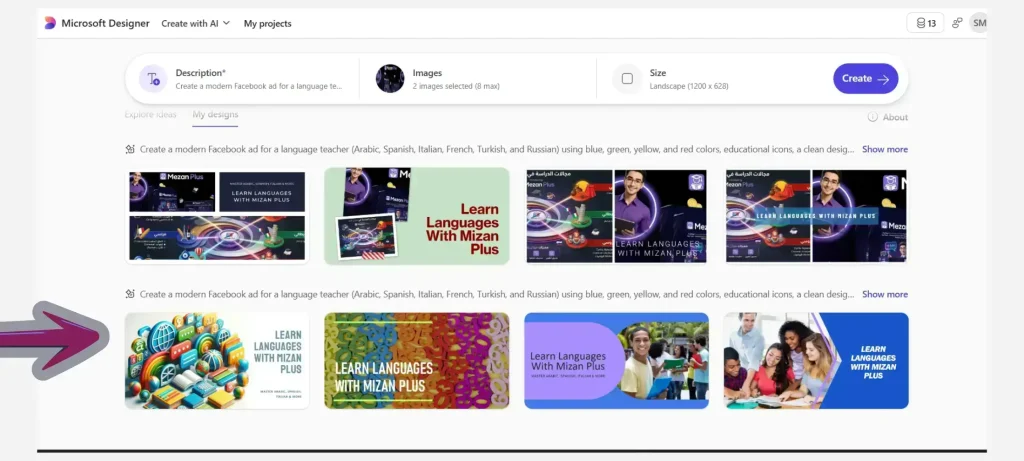Open the third design in the first row
Image resolution: width=1024 pixels, height=461 pixels.
[x=616, y=216]
